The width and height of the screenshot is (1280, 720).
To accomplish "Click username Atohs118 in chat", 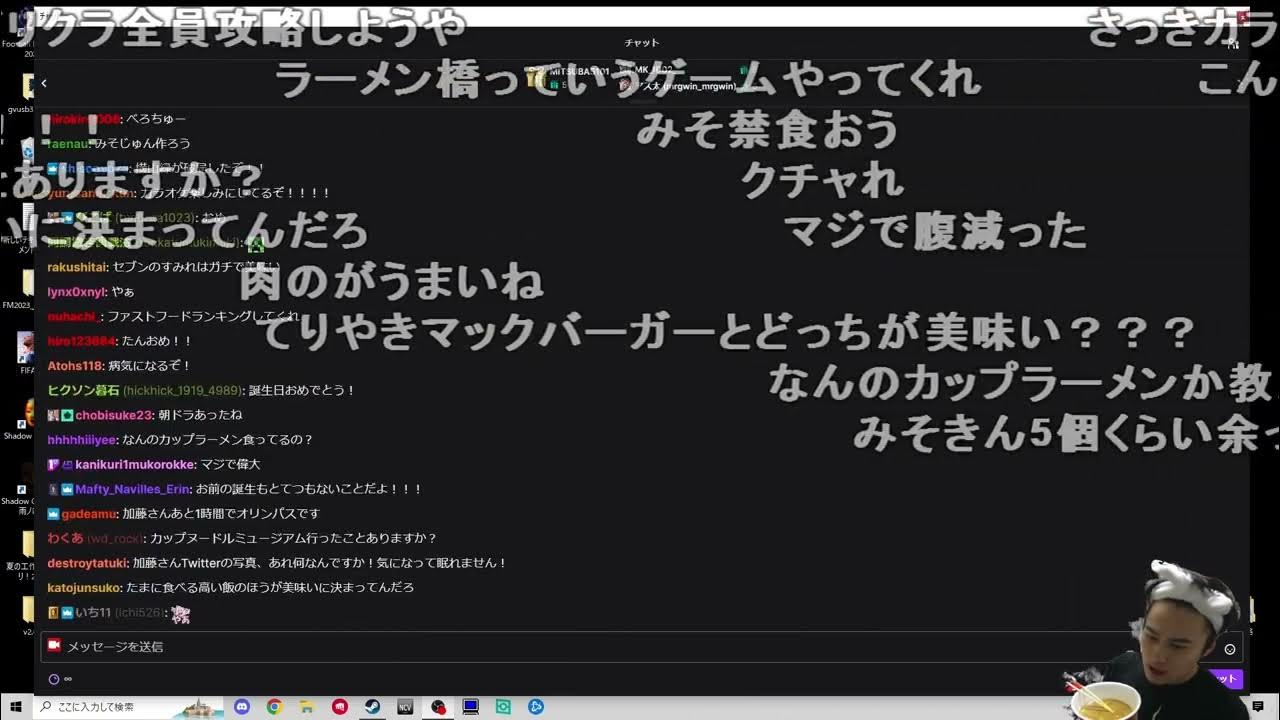I will [75, 366].
